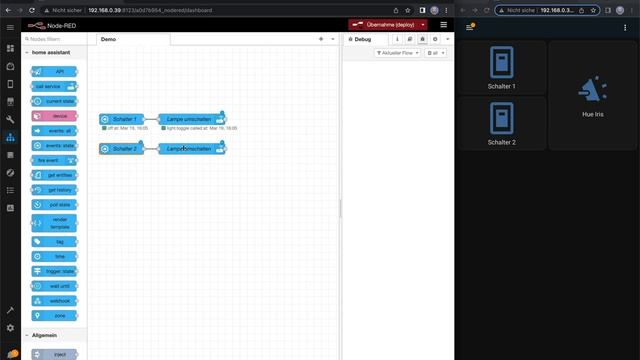This screenshot has width=640, height=360.
Task: Select the call service palette node
Action: (x=54, y=87)
